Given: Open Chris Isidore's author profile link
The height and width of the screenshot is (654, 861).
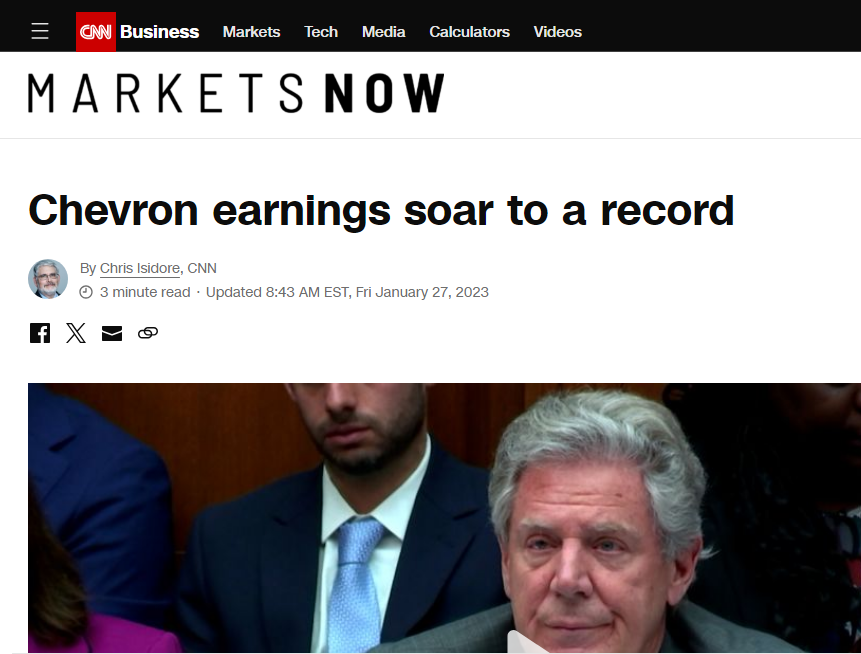Looking at the screenshot, I should pyautogui.click(x=139, y=269).
